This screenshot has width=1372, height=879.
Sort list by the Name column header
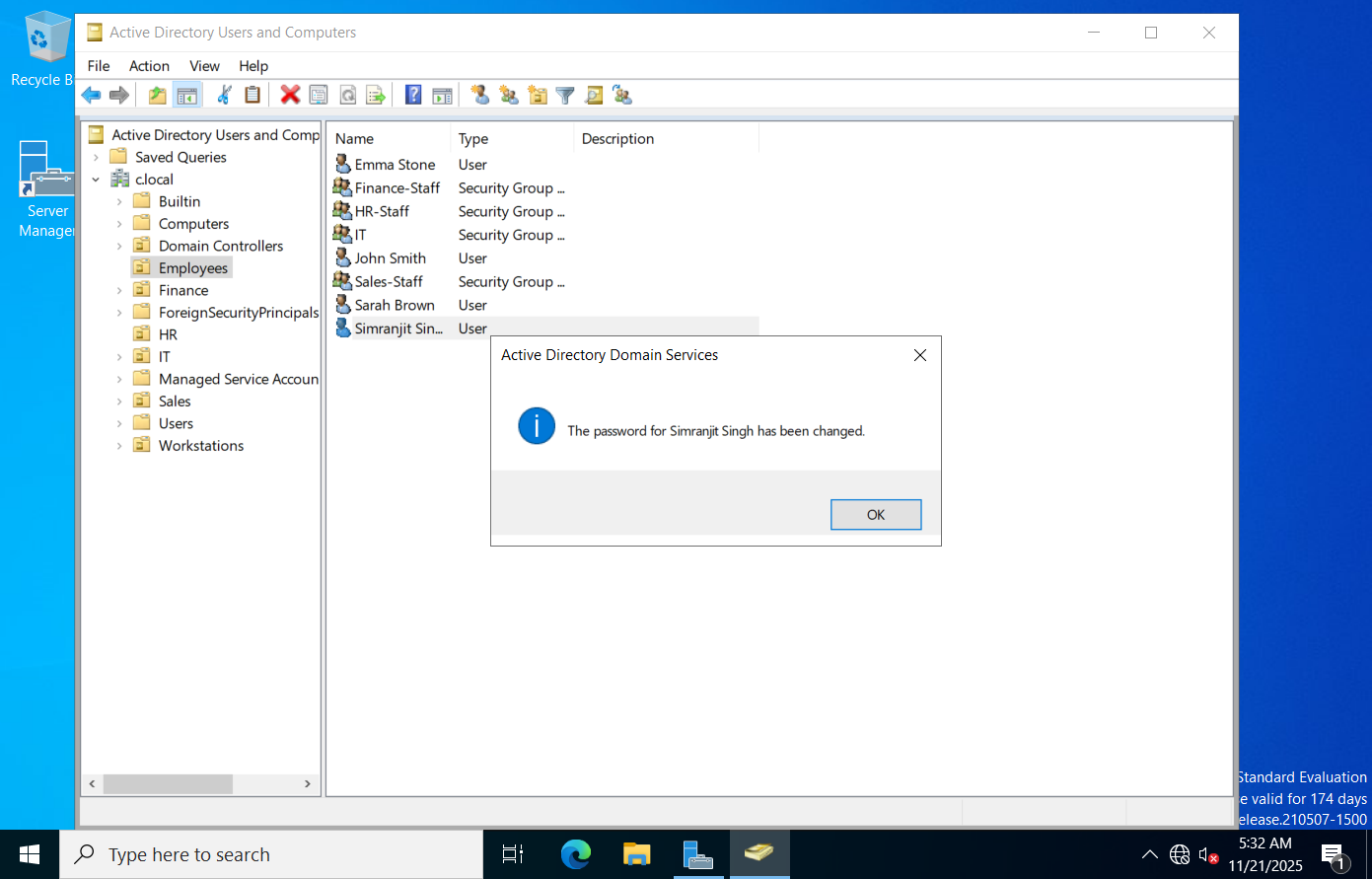pos(389,139)
